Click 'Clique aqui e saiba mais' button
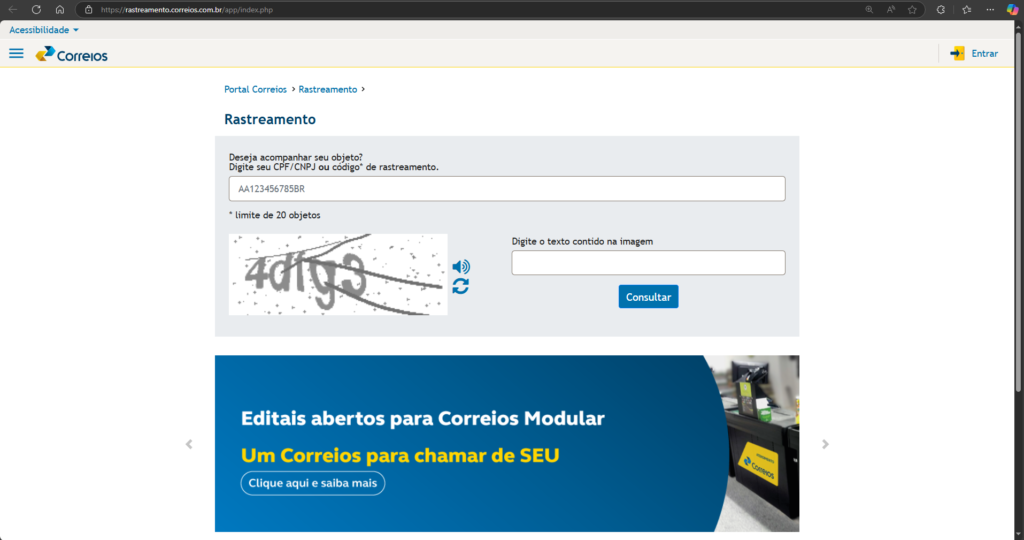Viewport: 1024px width, 540px height. 313,483
